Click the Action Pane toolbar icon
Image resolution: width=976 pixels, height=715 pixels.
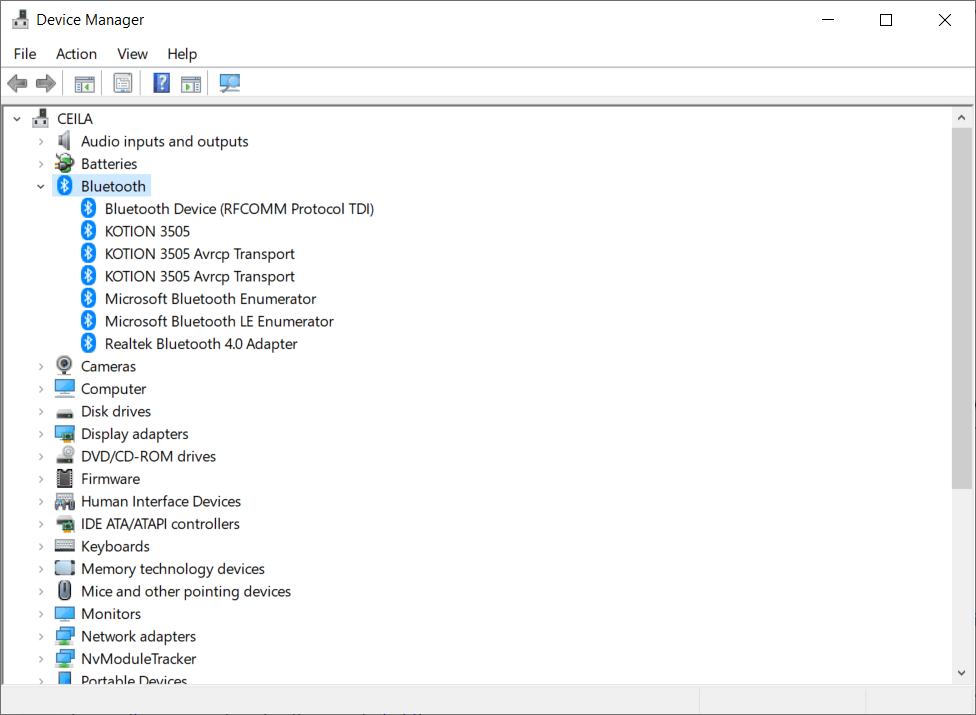pyautogui.click(x=191, y=83)
